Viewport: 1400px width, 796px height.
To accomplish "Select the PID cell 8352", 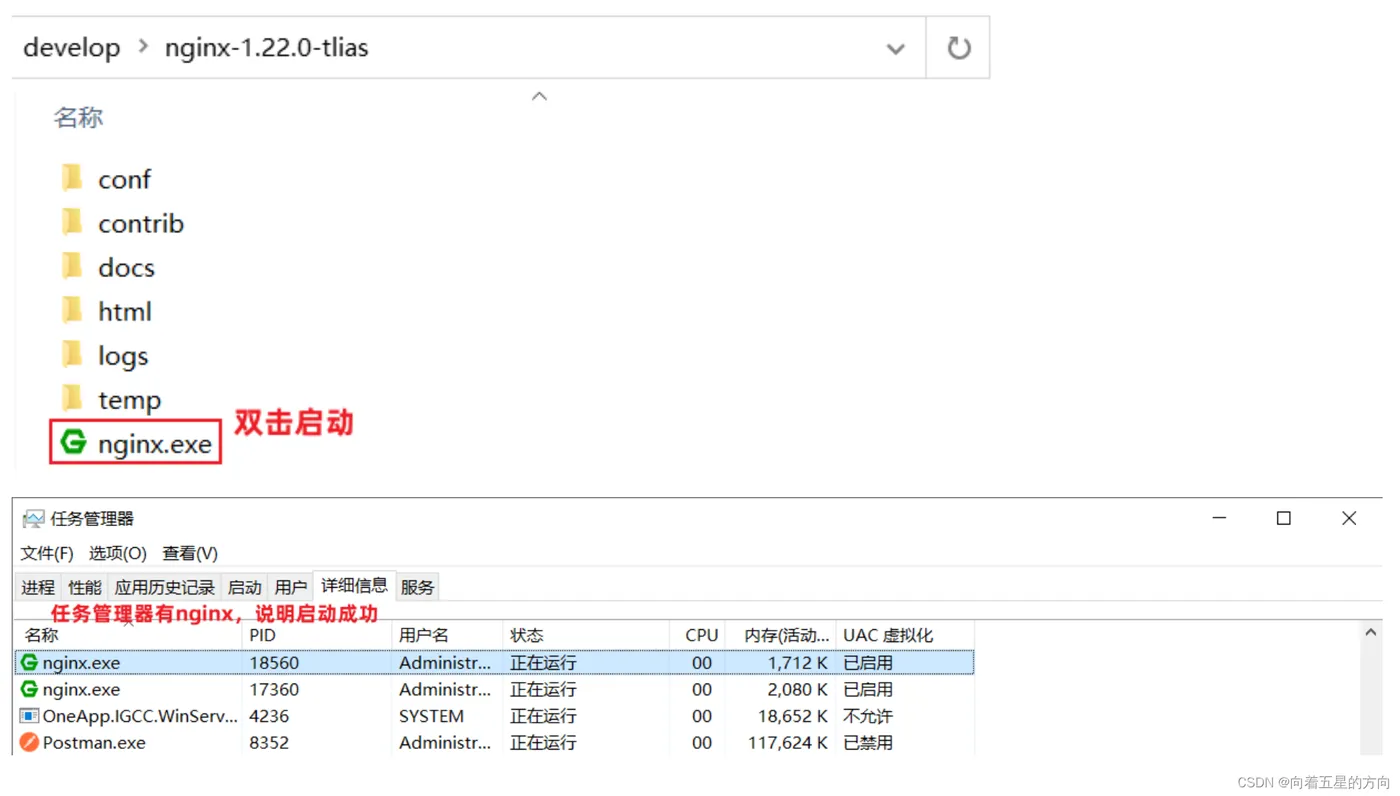I will coord(269,742).
